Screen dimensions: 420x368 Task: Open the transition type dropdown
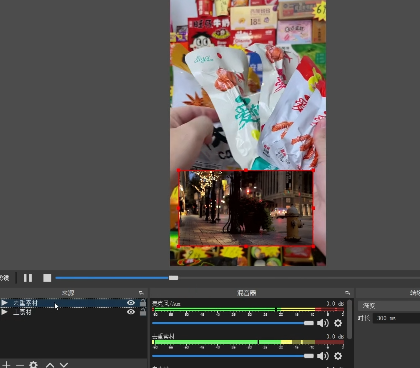tap(389, 306)
